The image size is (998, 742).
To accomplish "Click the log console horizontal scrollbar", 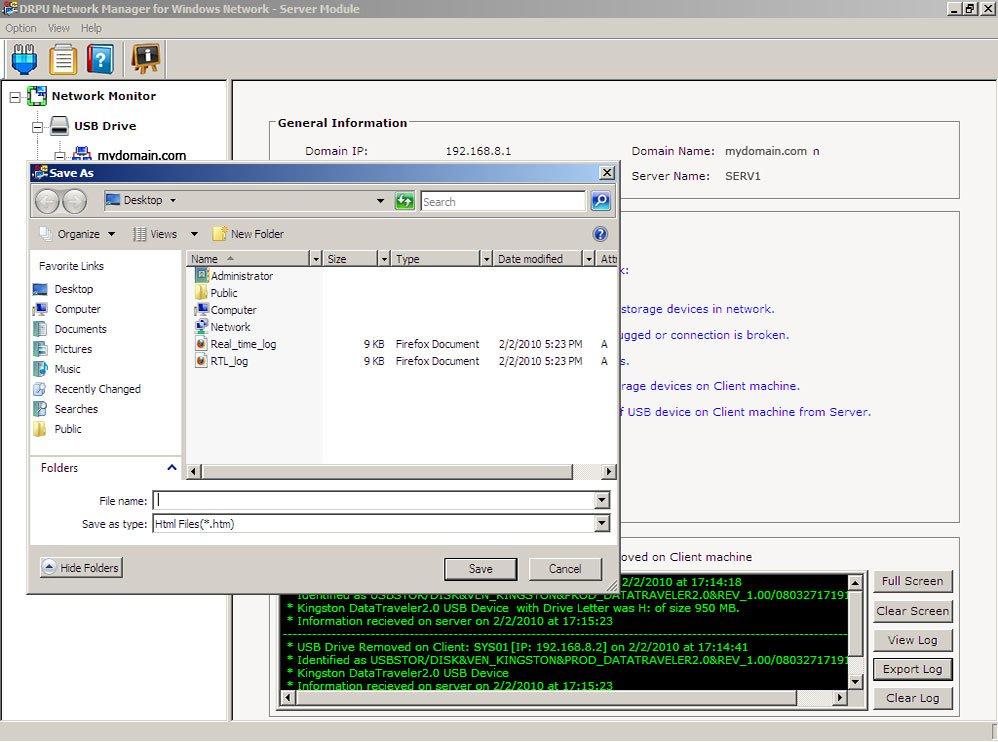I will (546, 698).
